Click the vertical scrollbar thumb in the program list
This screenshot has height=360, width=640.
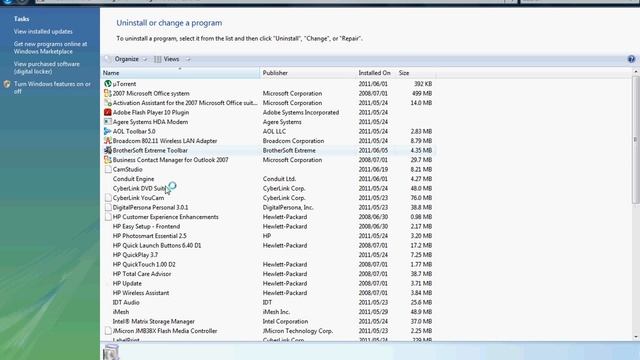pos(635,140)
